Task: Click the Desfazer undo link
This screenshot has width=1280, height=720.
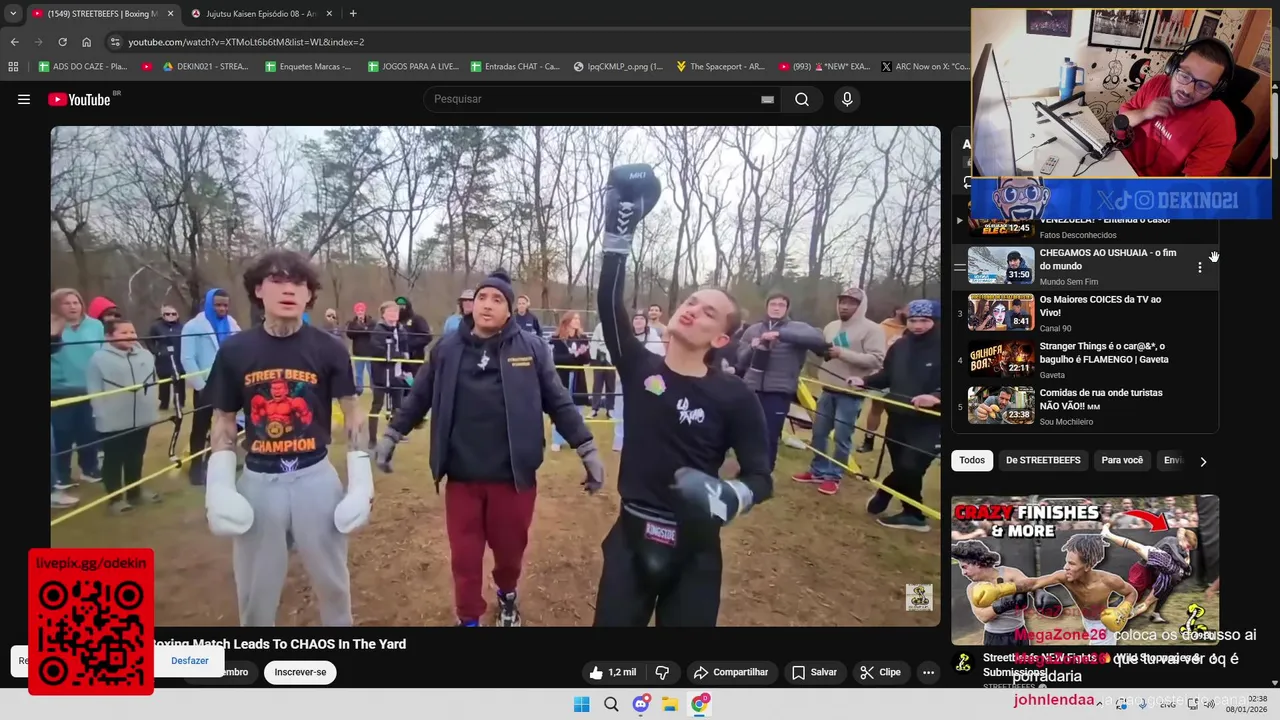Action: [190, 661]
